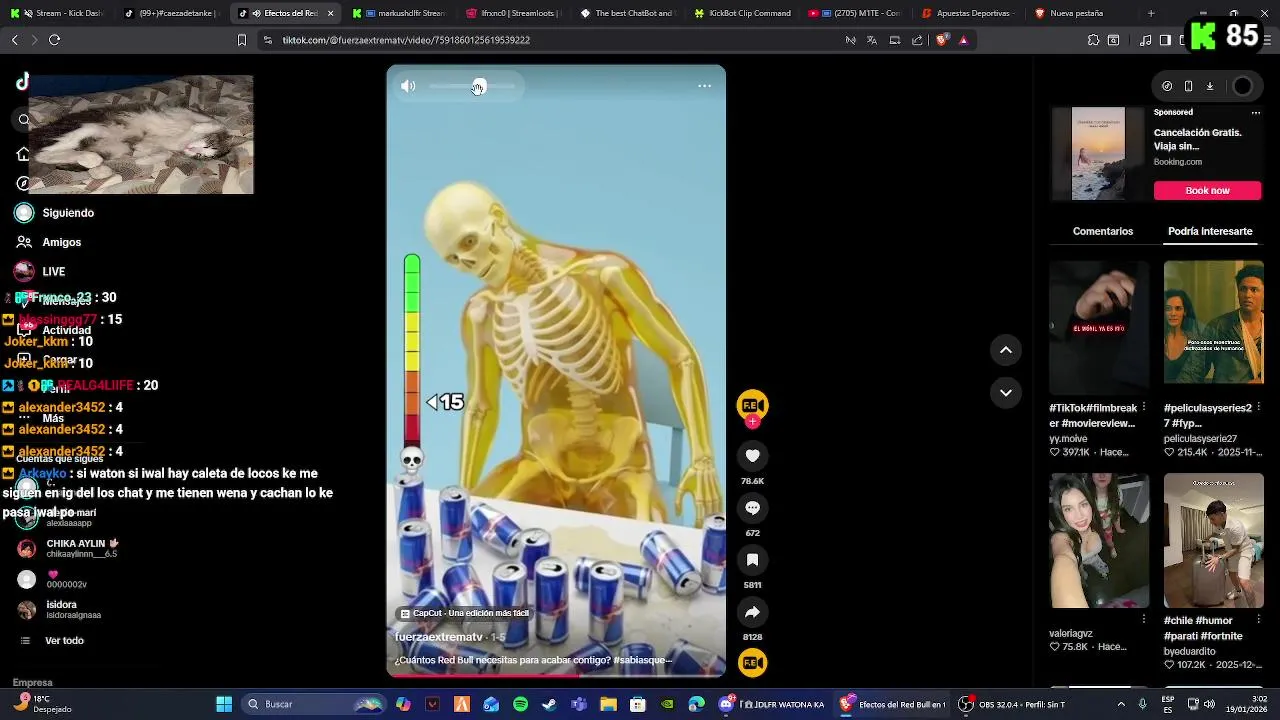
Task: Open options menu beside valeriagvz
Action: pyautogui.click(x=1143, y=620)
